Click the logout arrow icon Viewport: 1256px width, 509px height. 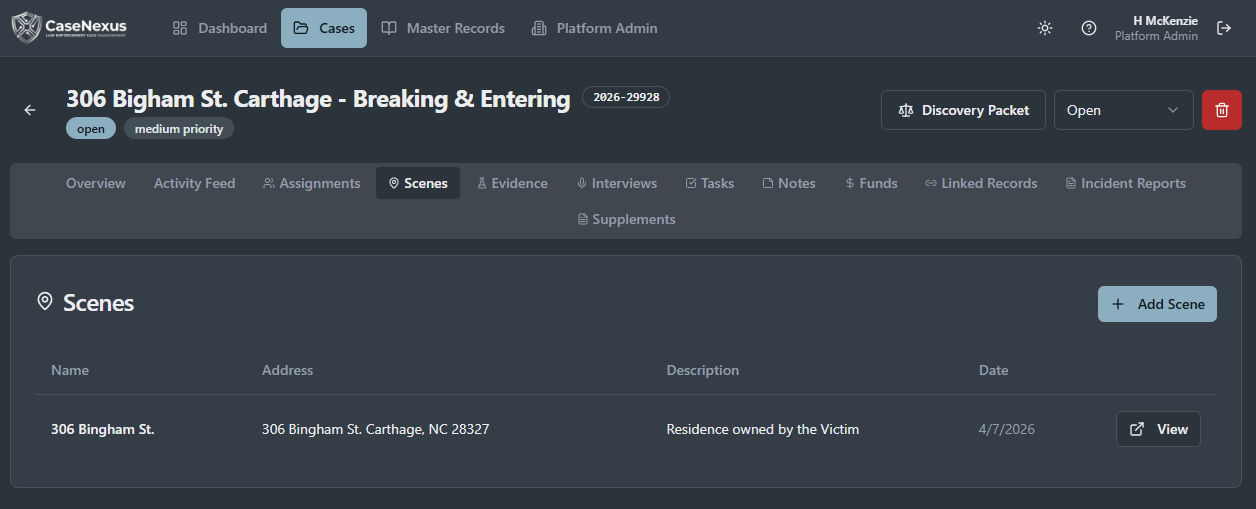coord(1224,28)
